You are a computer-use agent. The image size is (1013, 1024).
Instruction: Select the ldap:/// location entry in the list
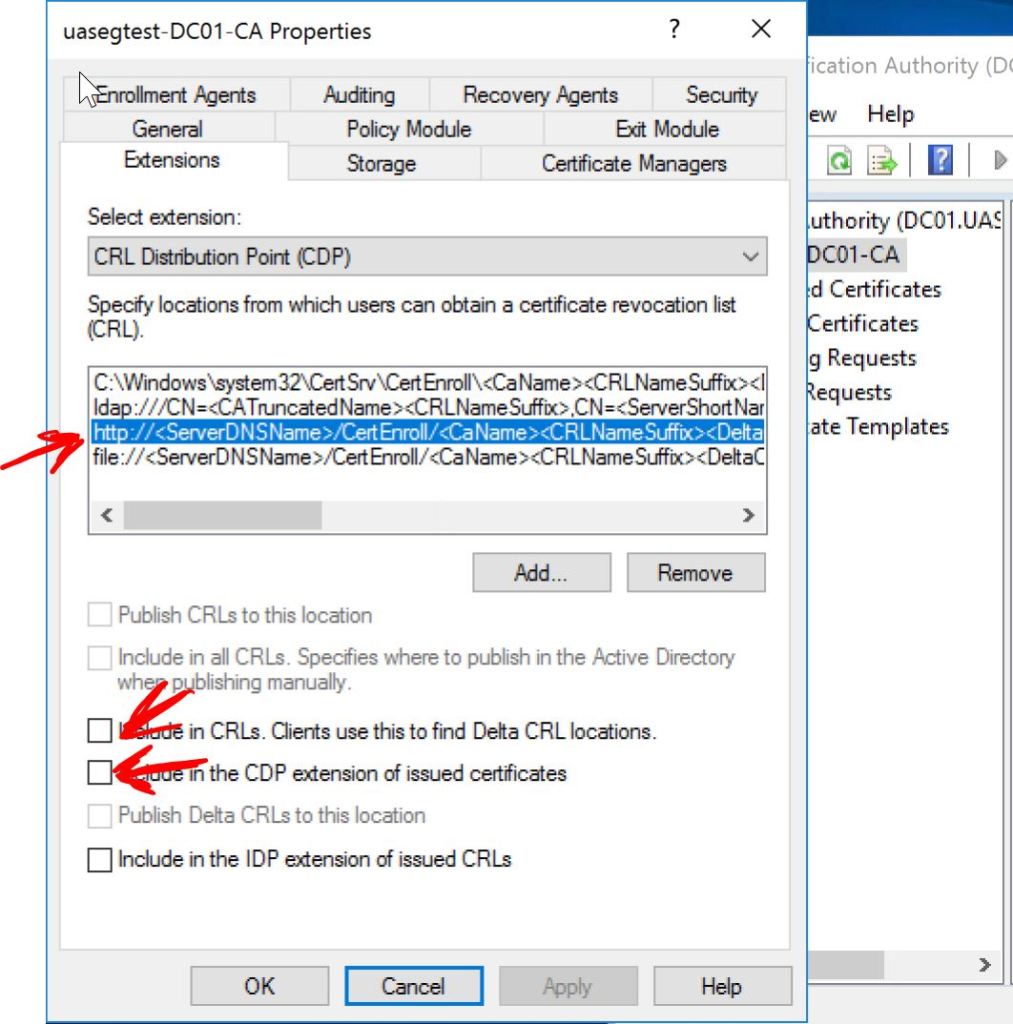(x=428, y=408)
